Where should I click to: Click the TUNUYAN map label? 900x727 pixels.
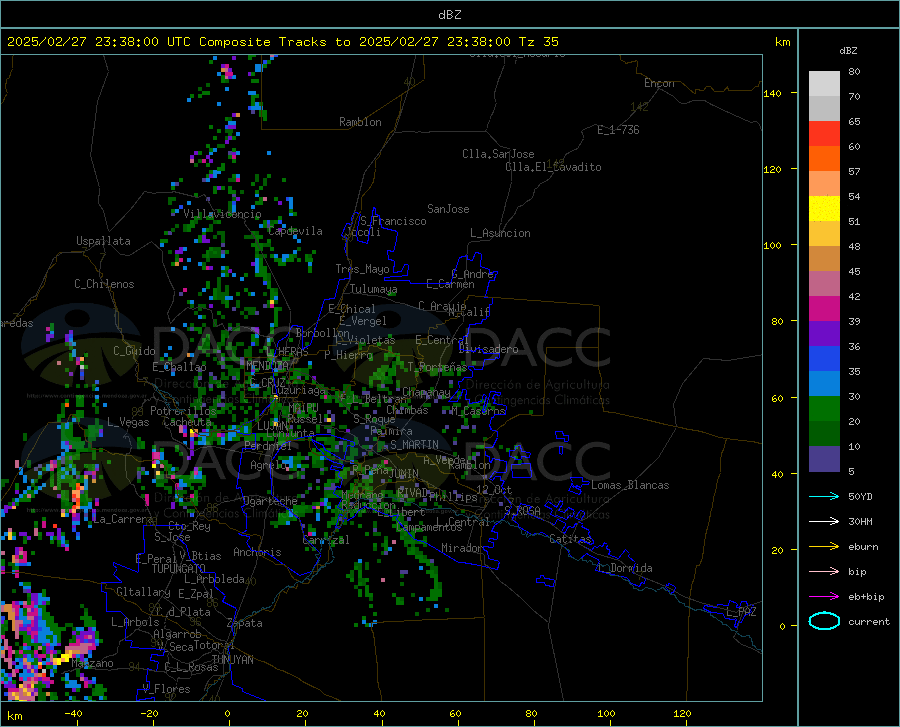point(232,659)
